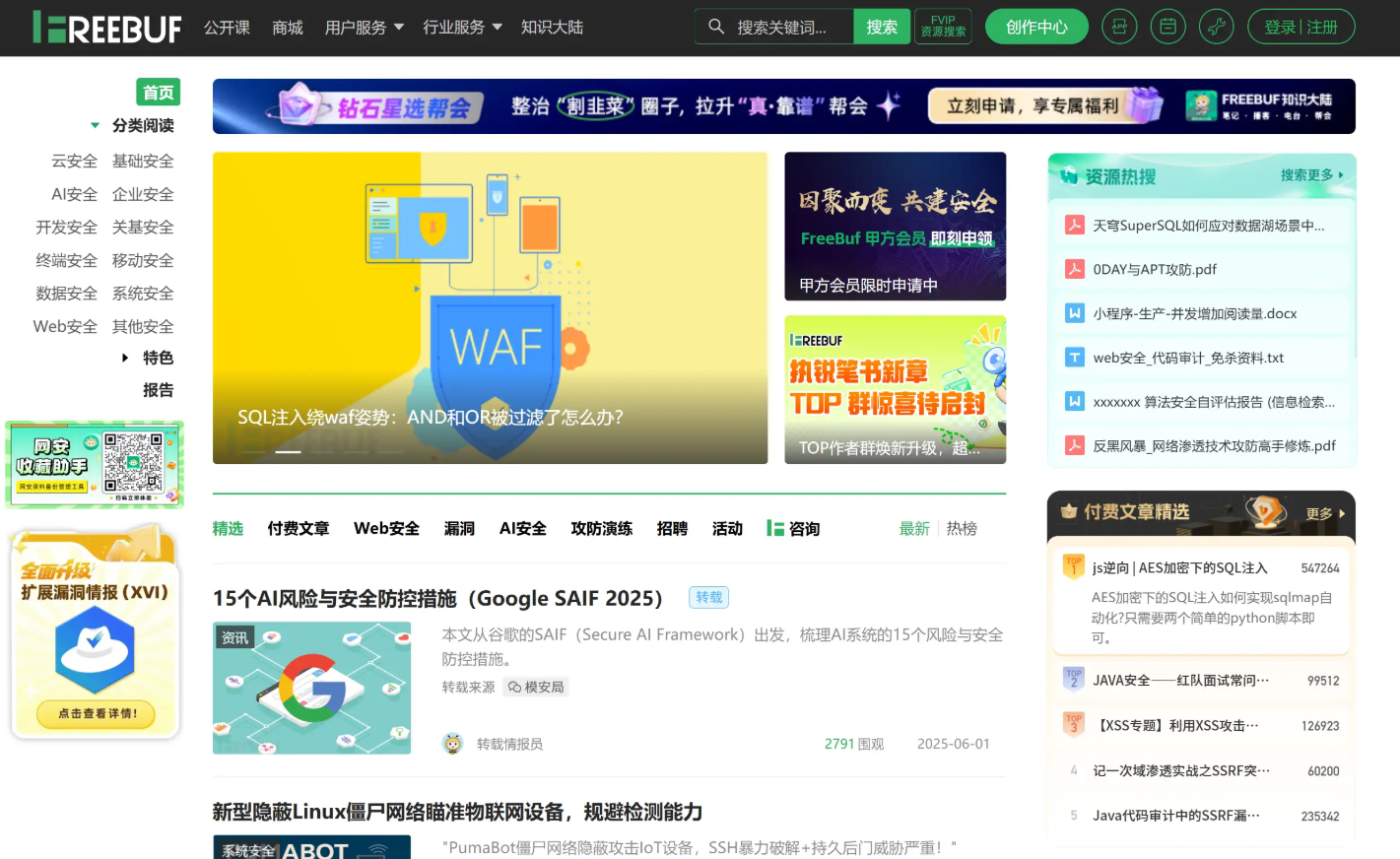Viewport: 1400px width, 859px height.
Task: Toggle article sorting to 最新
Action: (913, 529)
